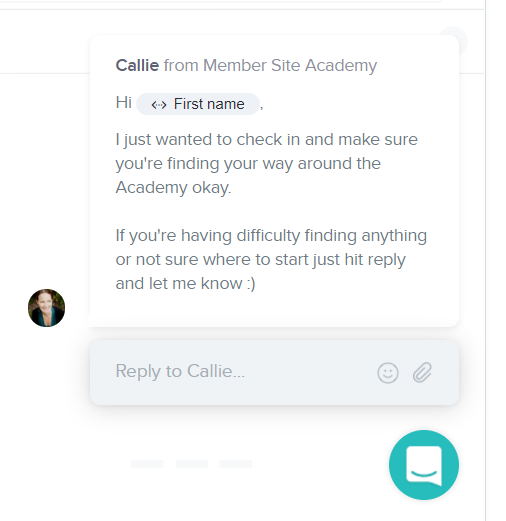This screenshot has height=521, width=506.
Task: Open the teal Intercom messenger launcher
Action: (x=424, y=465)
